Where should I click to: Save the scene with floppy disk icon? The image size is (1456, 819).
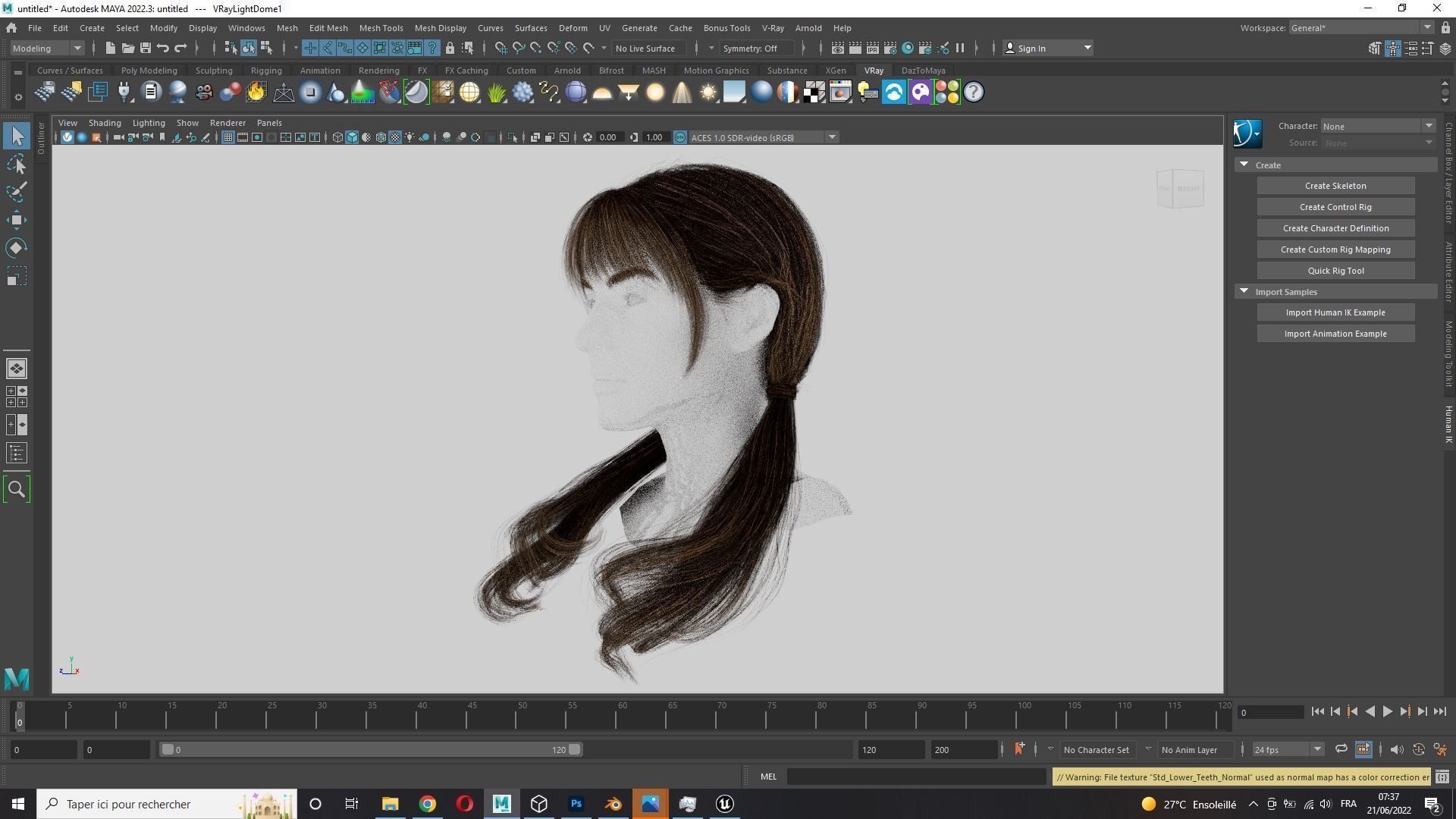pyautogui.click(x=146, y=48)
